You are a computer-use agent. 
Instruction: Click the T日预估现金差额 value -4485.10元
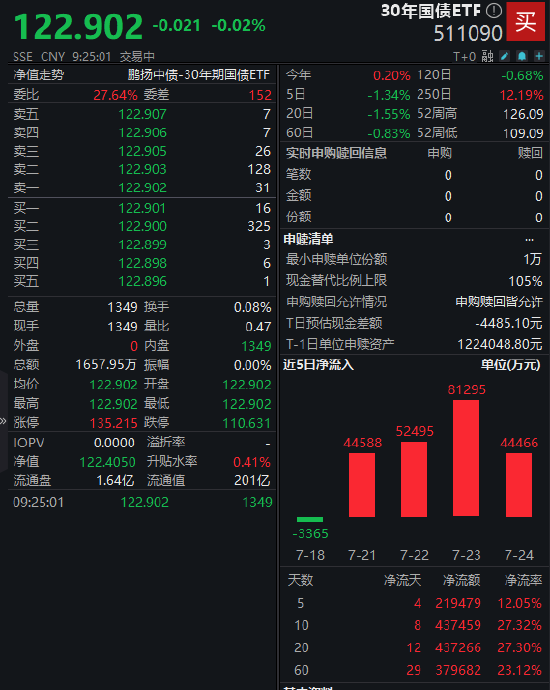coord(509,323)
